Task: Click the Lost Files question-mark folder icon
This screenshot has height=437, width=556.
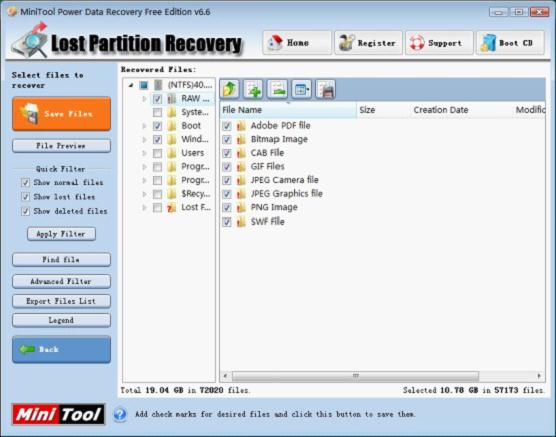Action: click(172, 208)
